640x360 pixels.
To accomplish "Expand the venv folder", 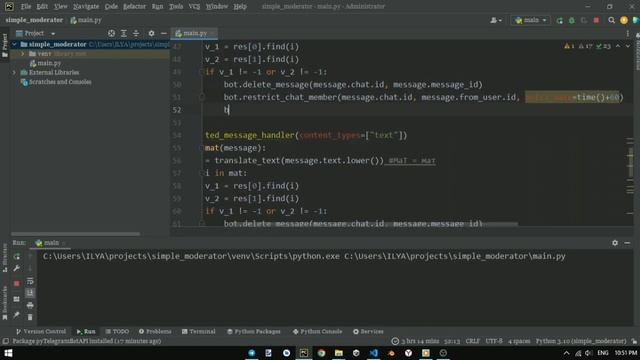I will point(23,54).
